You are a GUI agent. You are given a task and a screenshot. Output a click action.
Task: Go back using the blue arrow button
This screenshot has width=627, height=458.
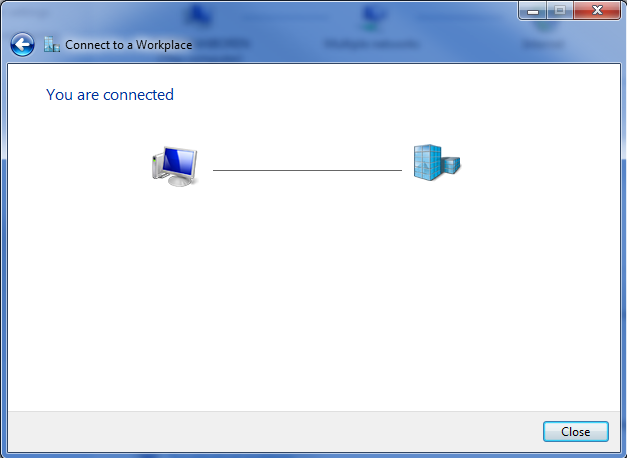click(x=22, y=44)
